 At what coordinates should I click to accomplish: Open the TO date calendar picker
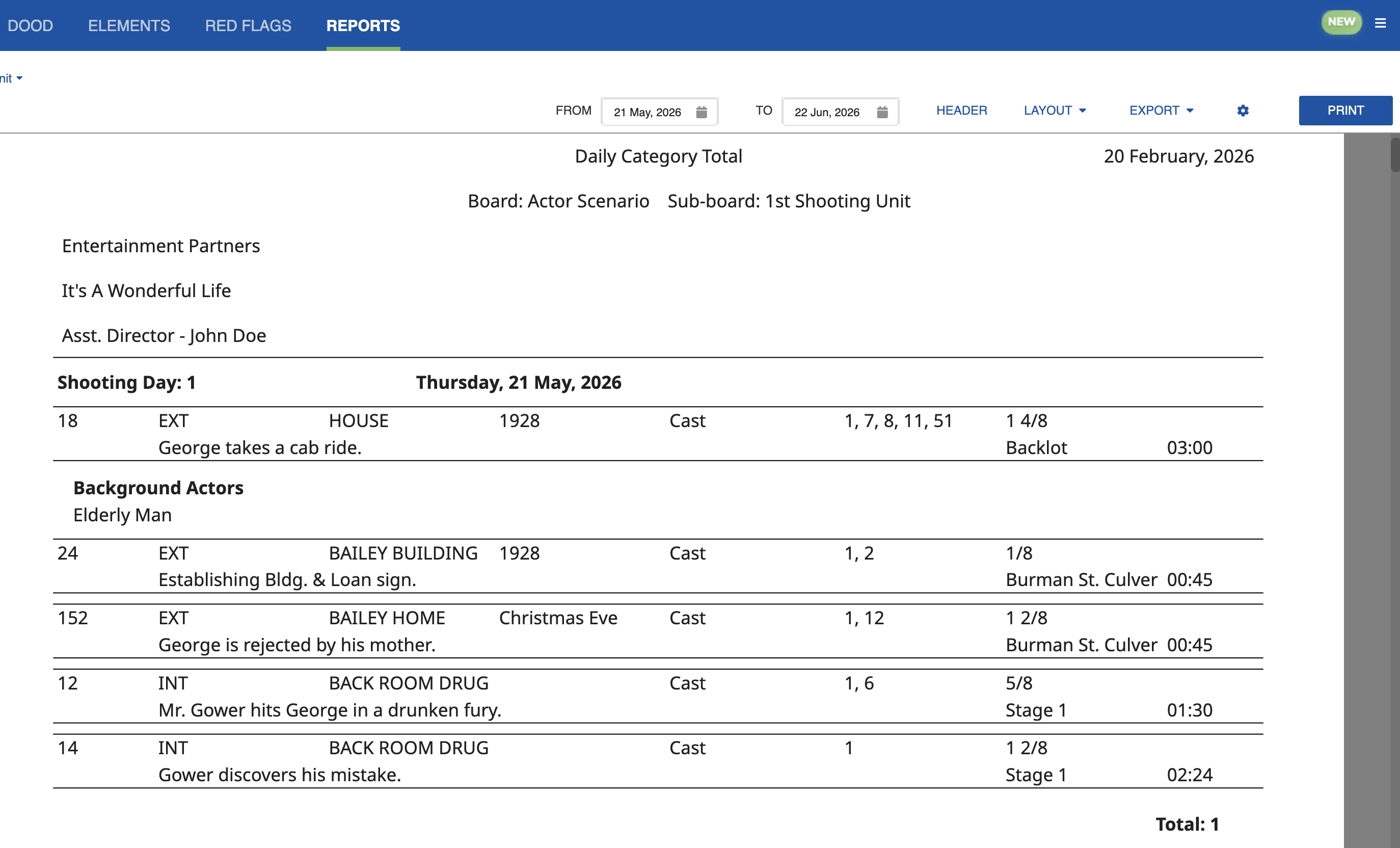(882, 112)
